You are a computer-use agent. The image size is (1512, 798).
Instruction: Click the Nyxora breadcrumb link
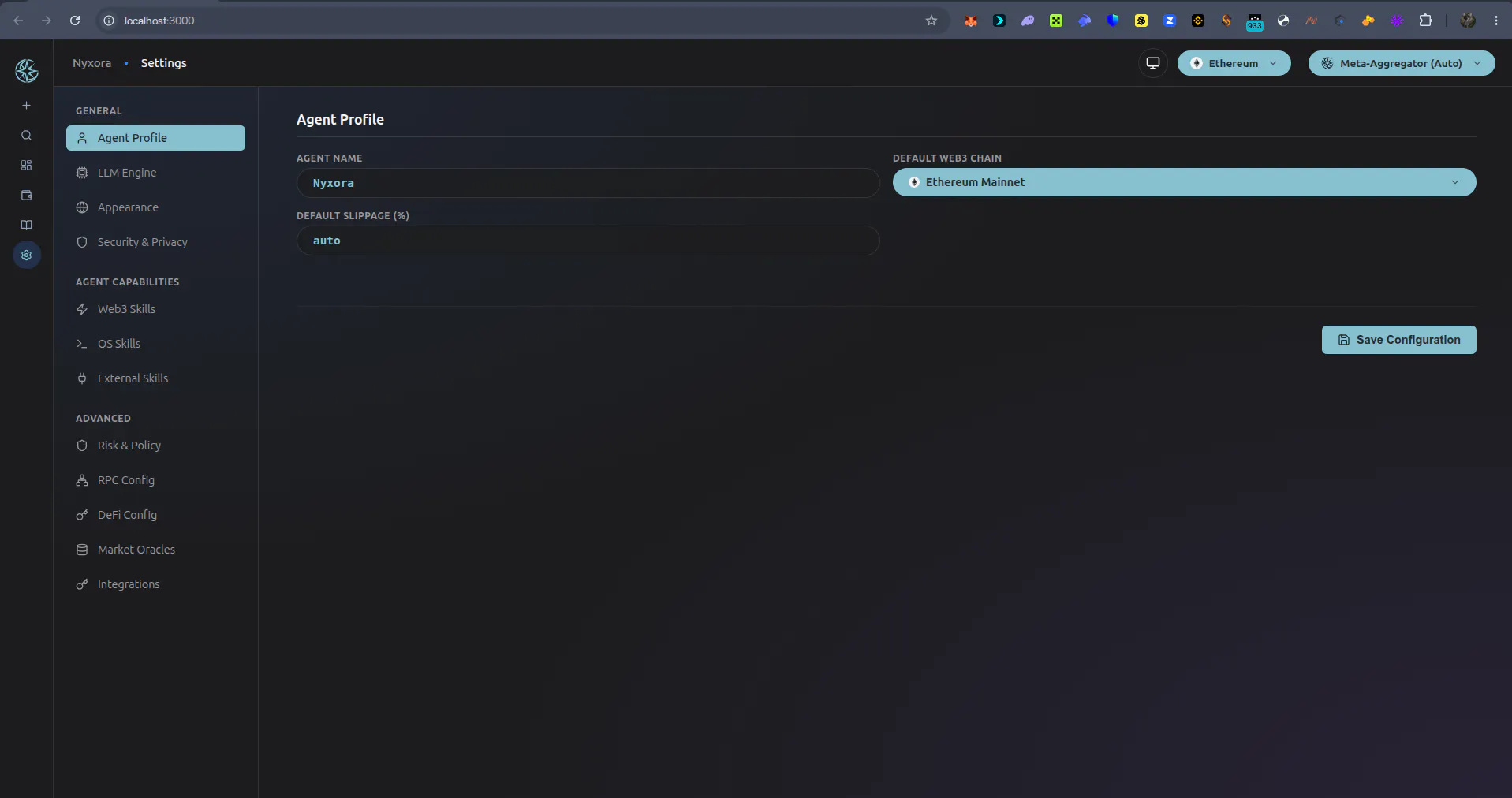[x=91, y=63]
